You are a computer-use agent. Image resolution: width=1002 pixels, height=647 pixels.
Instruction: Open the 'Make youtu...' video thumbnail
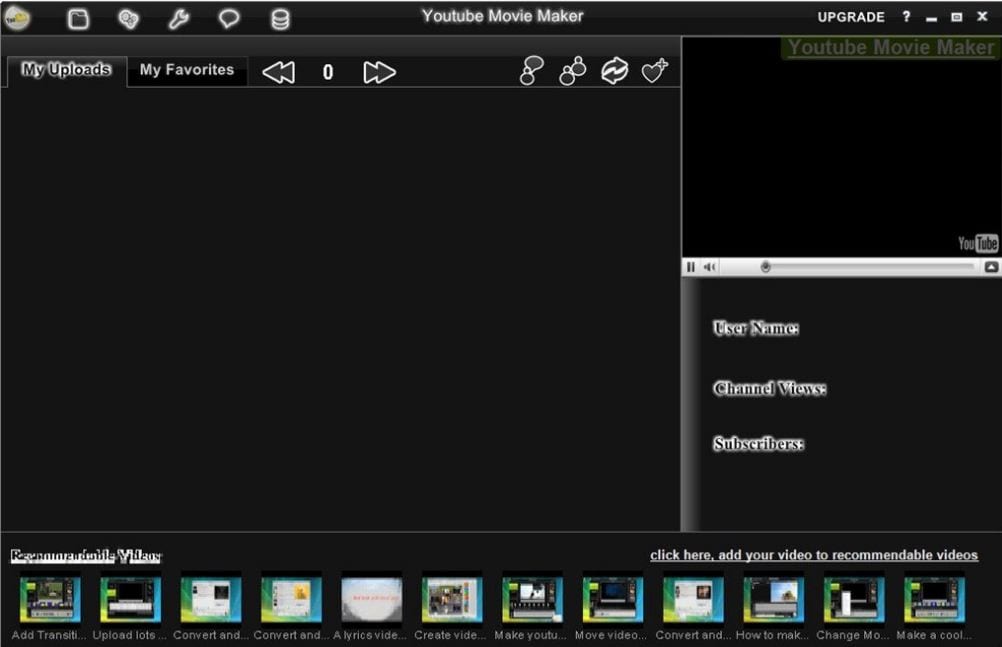click(532, 599)
